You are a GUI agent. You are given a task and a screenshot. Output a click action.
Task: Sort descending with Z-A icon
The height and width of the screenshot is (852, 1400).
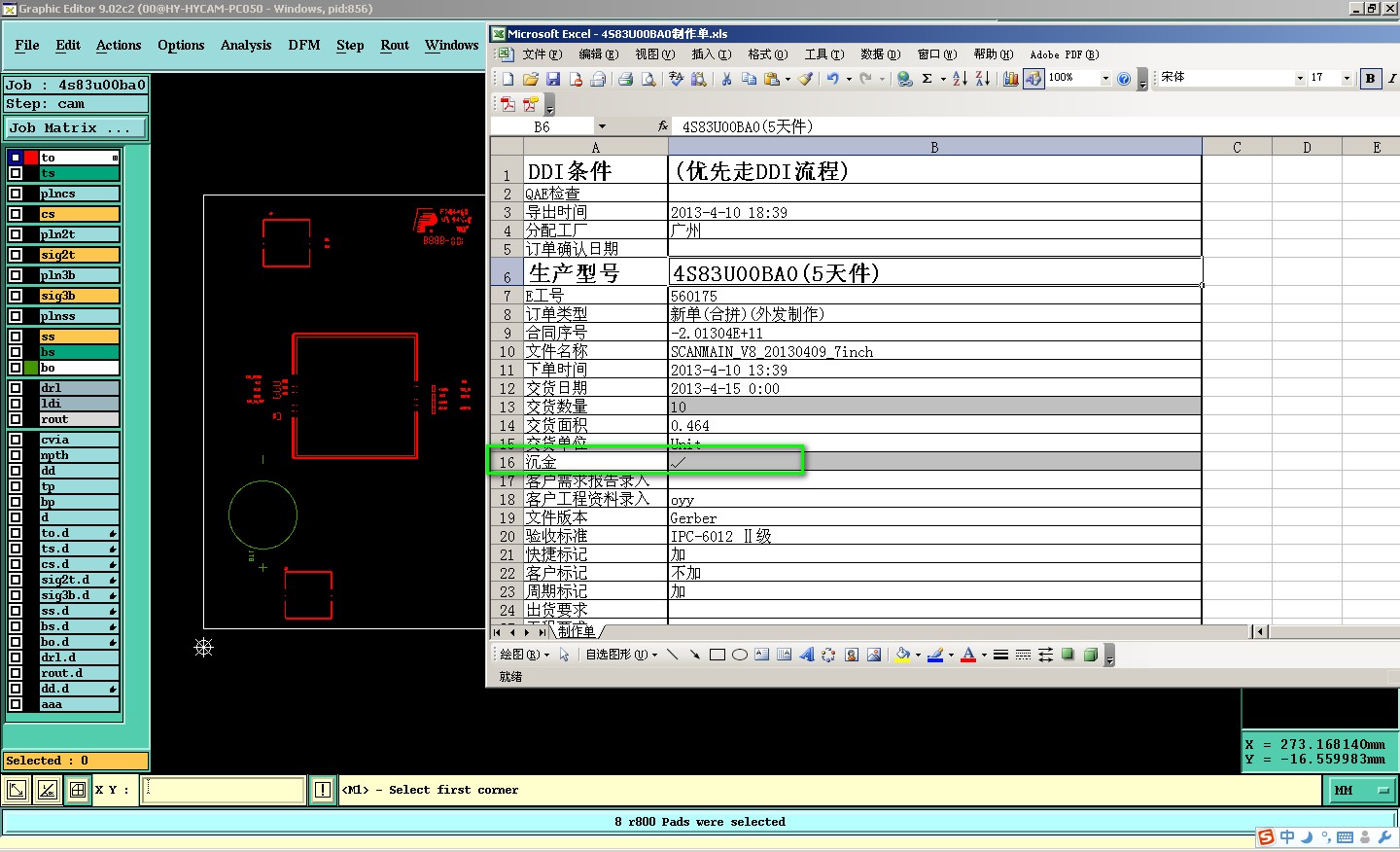[x=983, y=79]
